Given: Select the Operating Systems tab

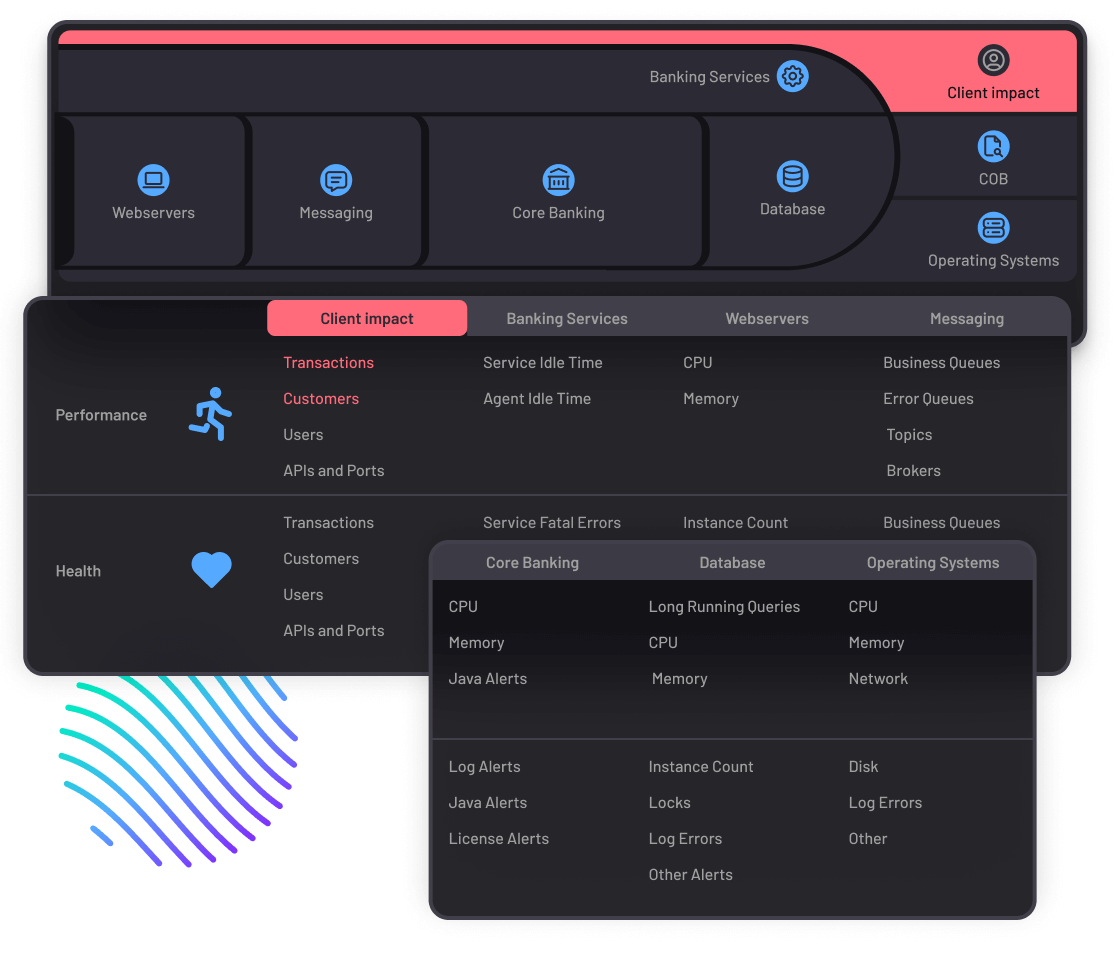Looking at the screenshot, I should (x=932, y=563).
